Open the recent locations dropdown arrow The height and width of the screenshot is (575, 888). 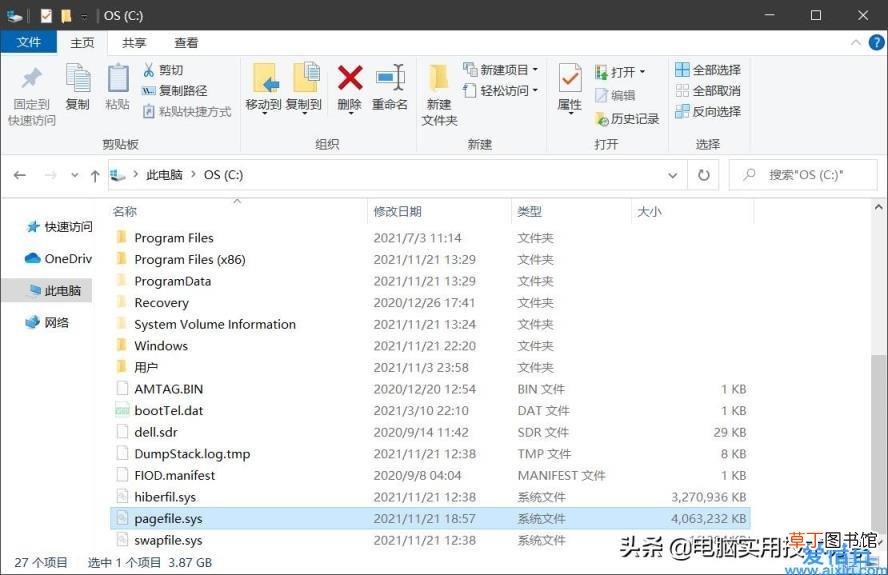(x=74, y=175)
